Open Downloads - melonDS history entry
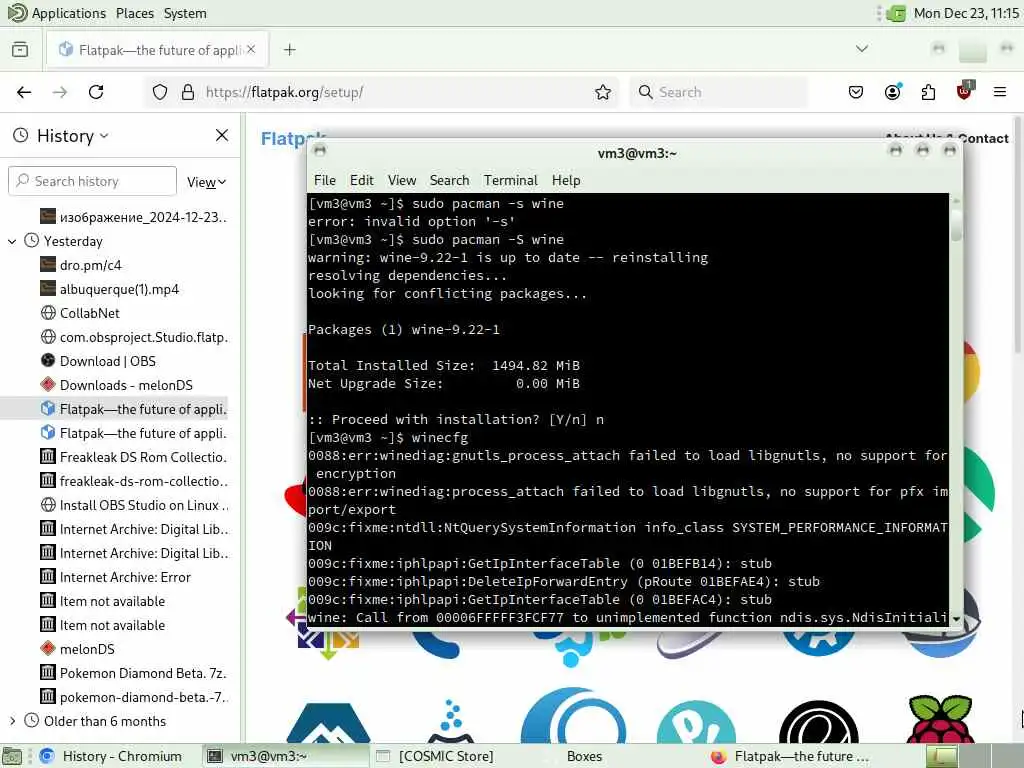Image resolution: width=1024 pixels, height=768 pixels. coord(126,385)
